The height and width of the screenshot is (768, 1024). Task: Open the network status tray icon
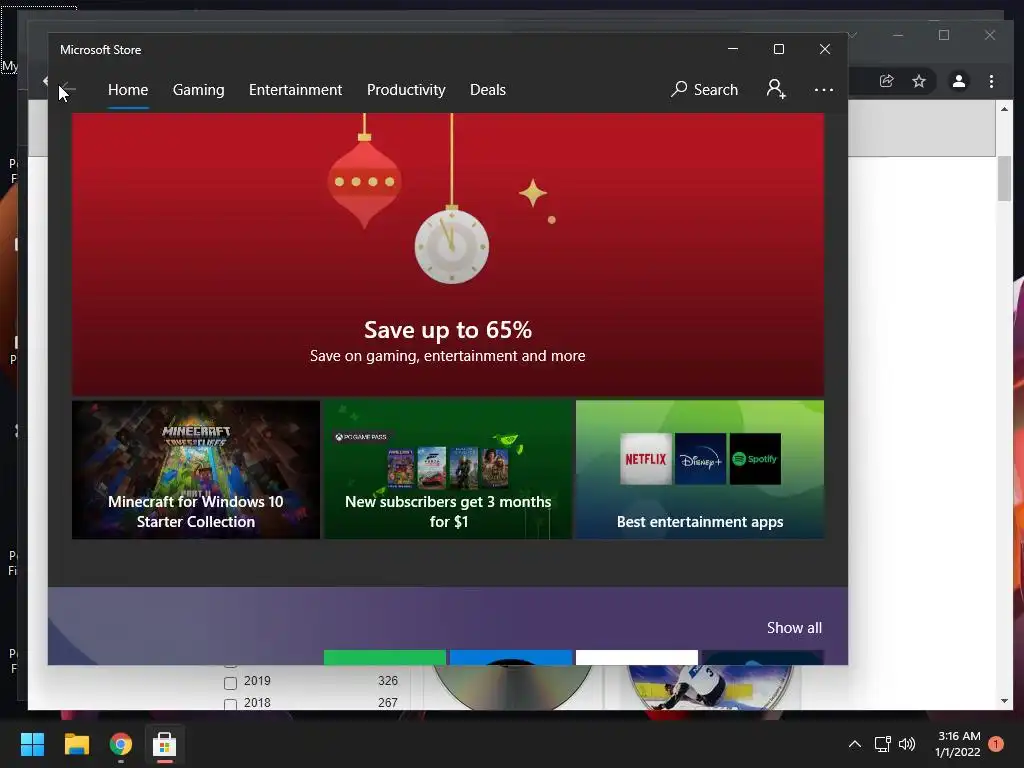[x=883, y=744]
